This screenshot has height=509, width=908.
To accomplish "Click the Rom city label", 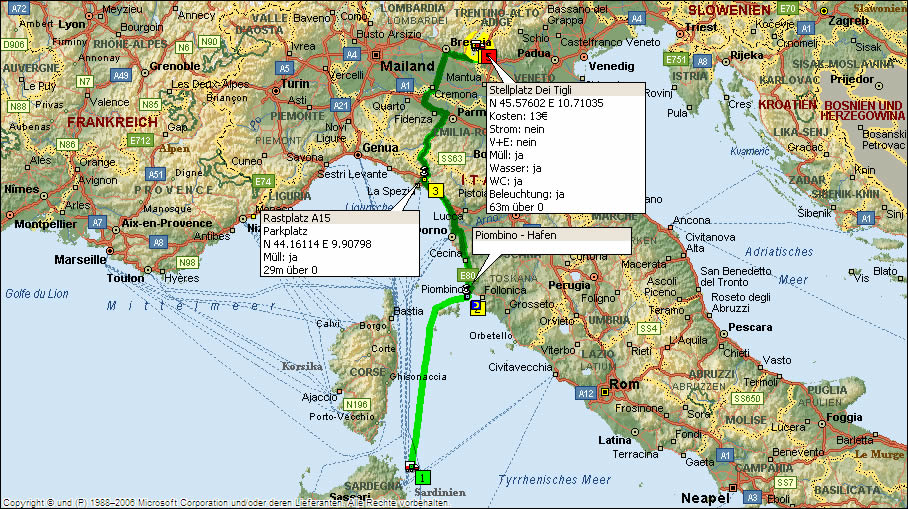I will point(624,384).
